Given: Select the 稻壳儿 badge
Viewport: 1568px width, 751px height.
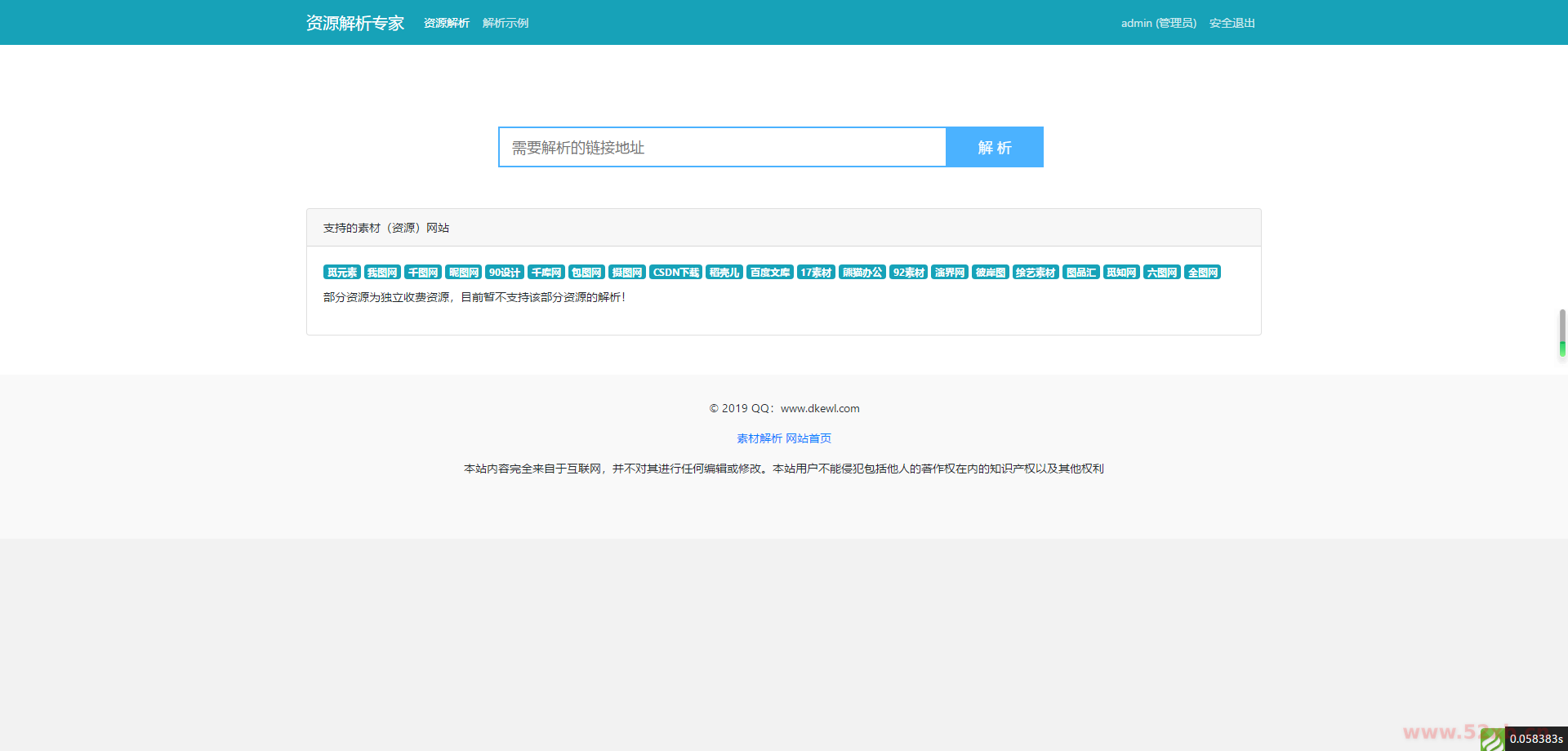Looking at the screenshot, I should point(724,272).
